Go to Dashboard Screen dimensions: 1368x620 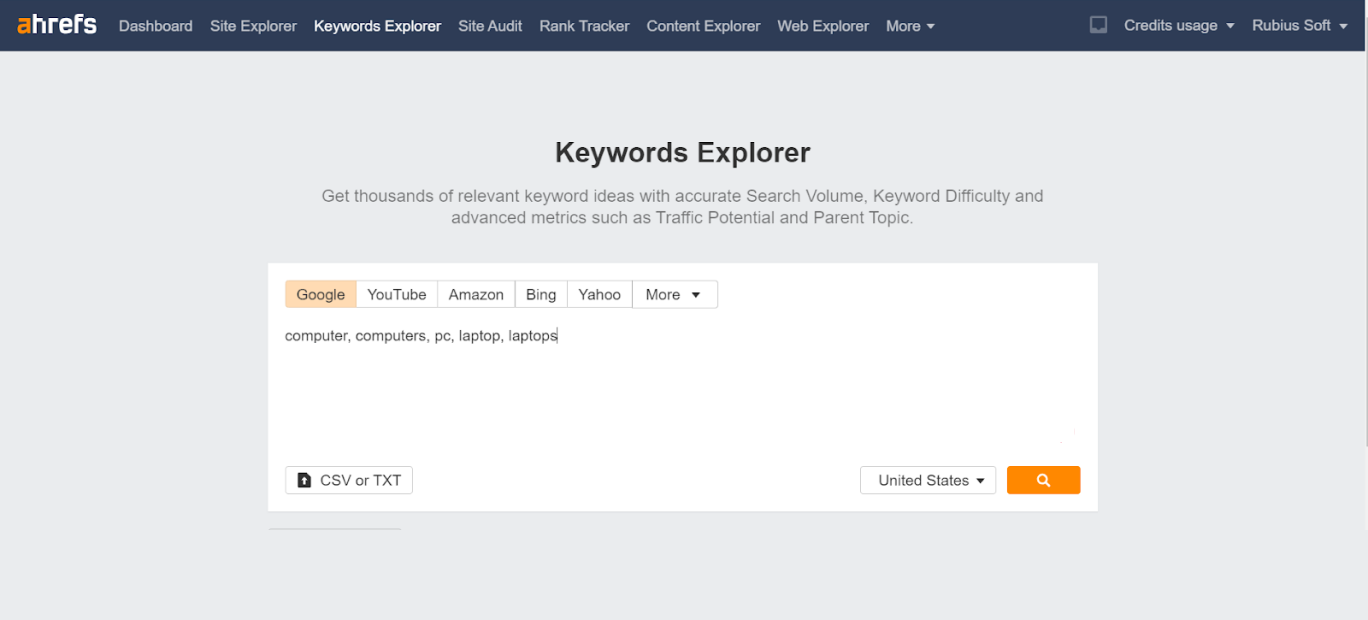pyautogui.click(x=155, y=26)
